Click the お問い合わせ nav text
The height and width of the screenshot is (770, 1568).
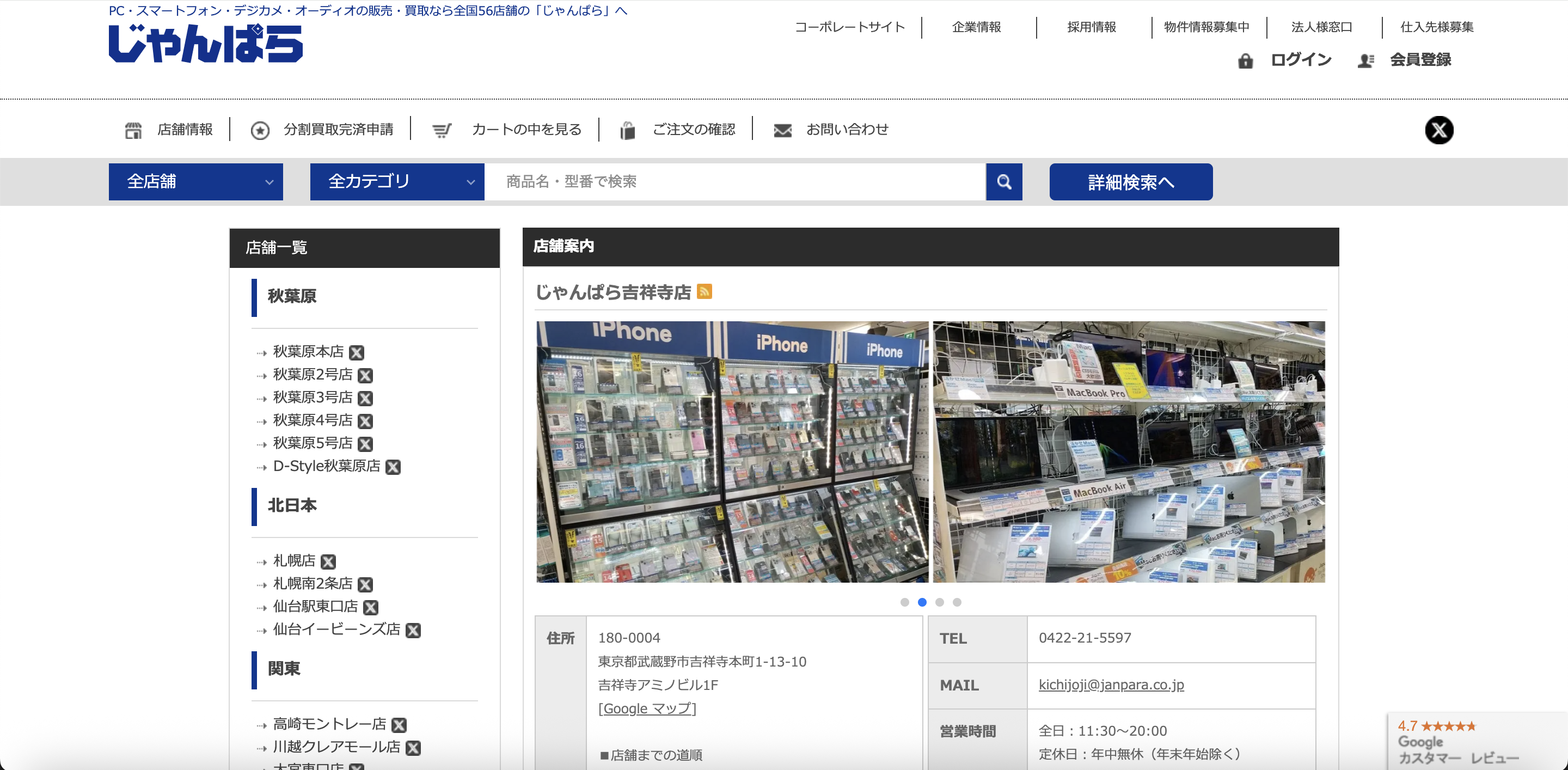pyautogui.click(x=847, y=129)
